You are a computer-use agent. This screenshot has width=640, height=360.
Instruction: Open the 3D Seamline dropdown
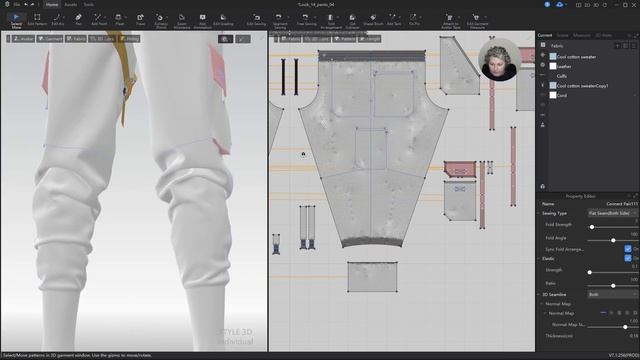(612, 294)
